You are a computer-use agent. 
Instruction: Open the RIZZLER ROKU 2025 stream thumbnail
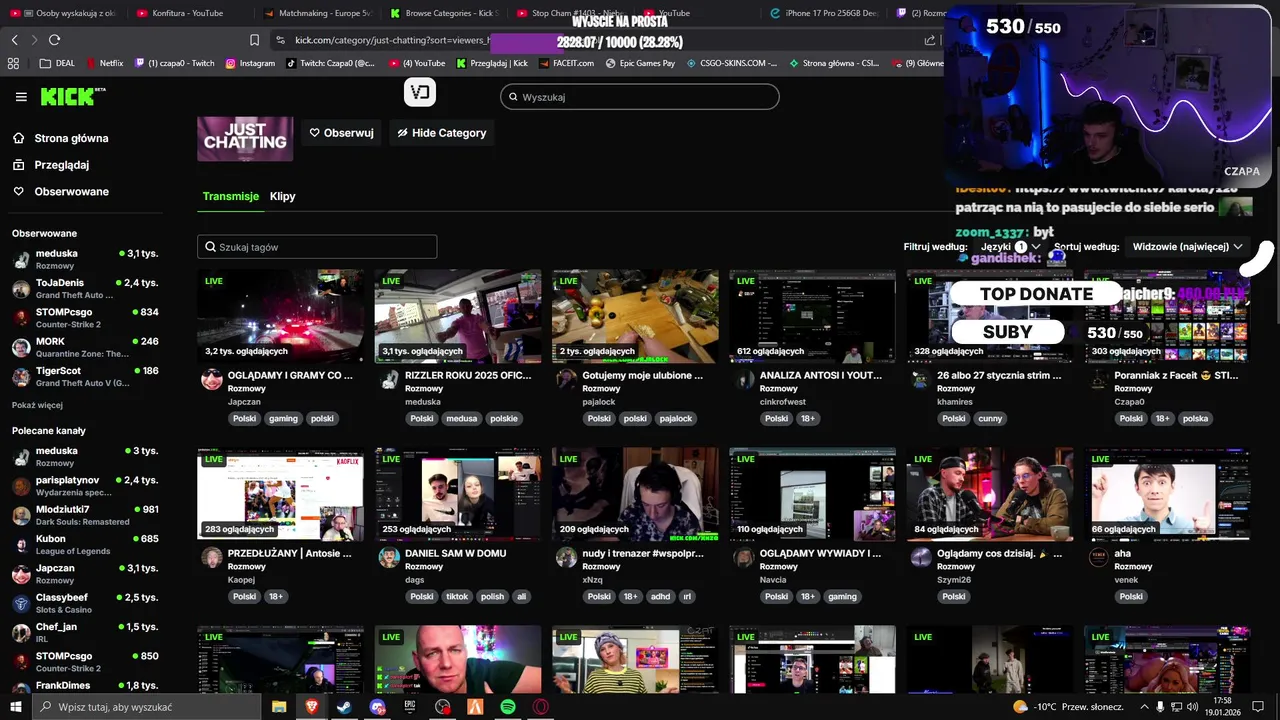(x=458, y=316)
